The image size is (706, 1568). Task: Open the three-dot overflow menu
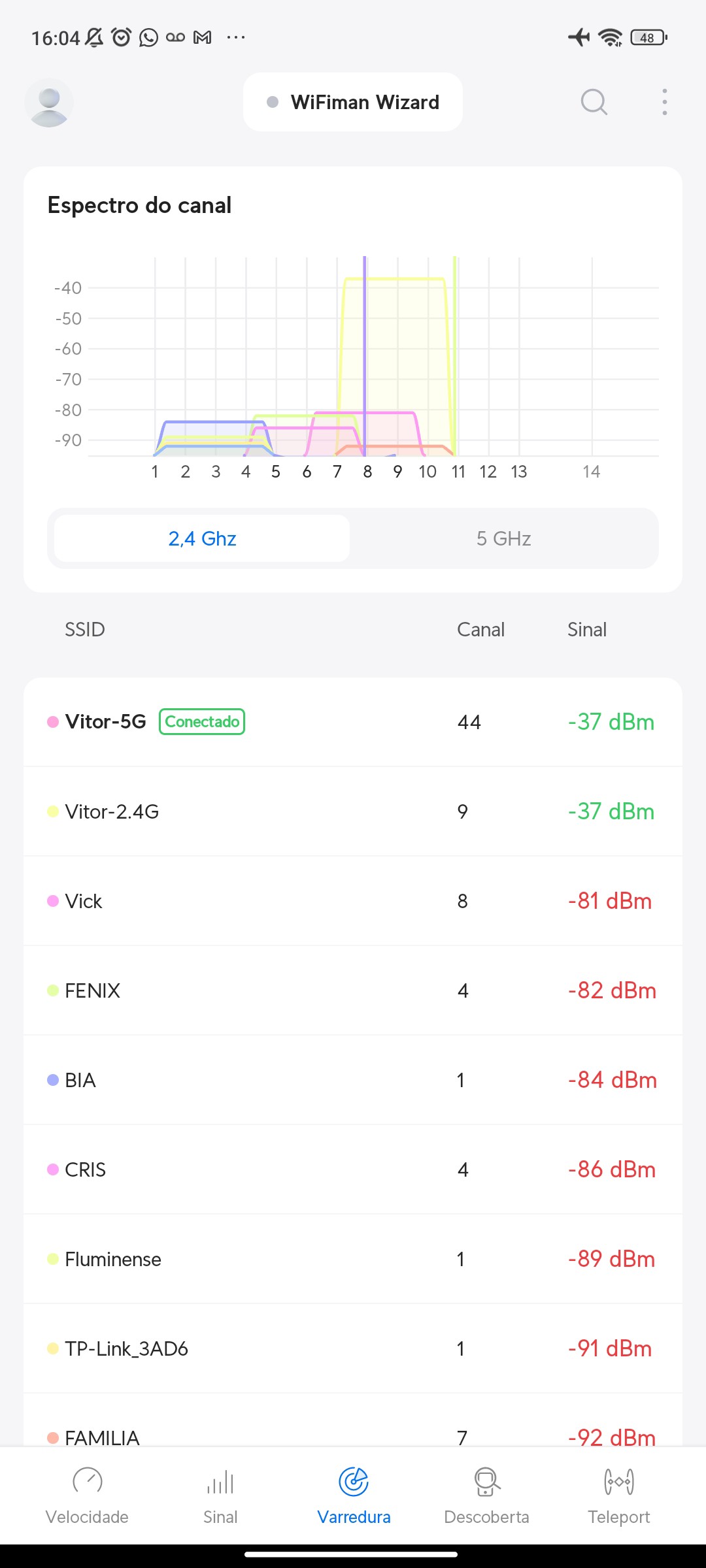664,103
